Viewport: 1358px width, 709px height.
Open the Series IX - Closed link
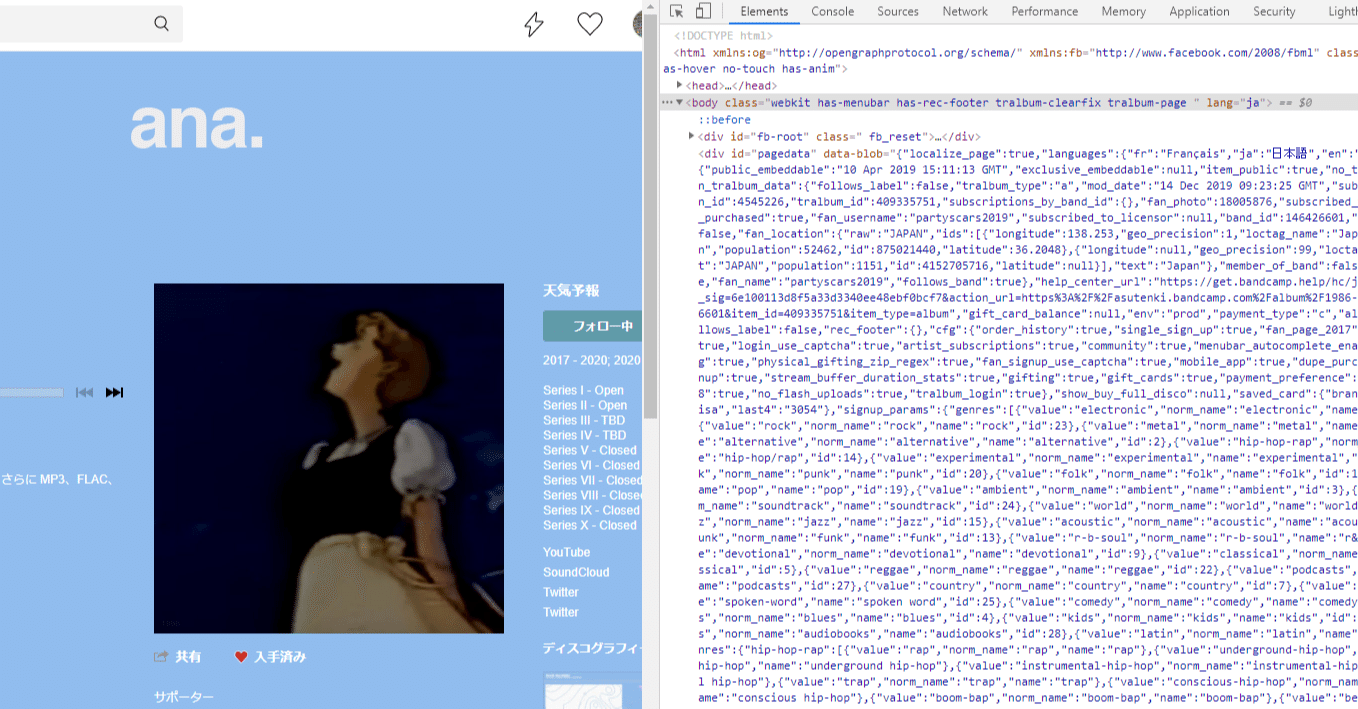point(591,510)
